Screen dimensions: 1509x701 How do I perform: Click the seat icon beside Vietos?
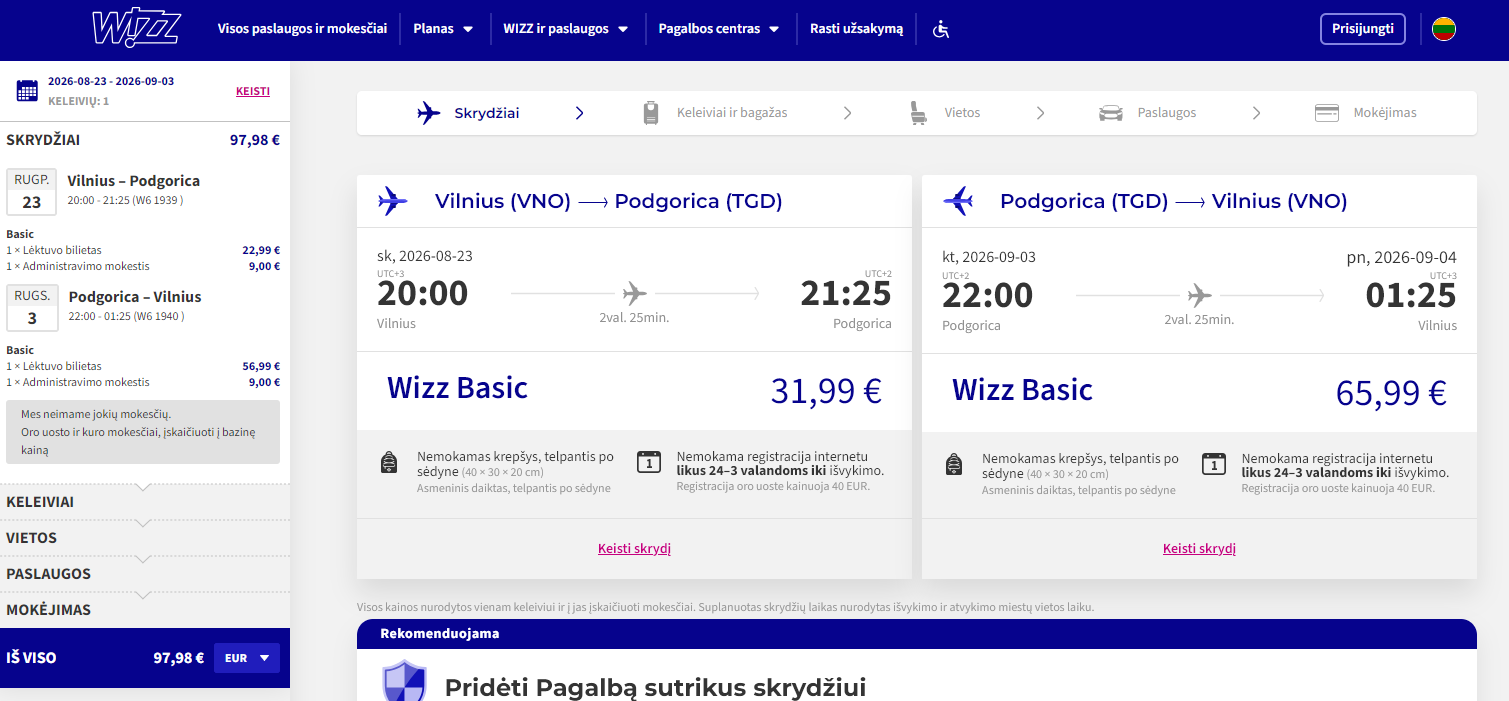click(x=917, y=113)
